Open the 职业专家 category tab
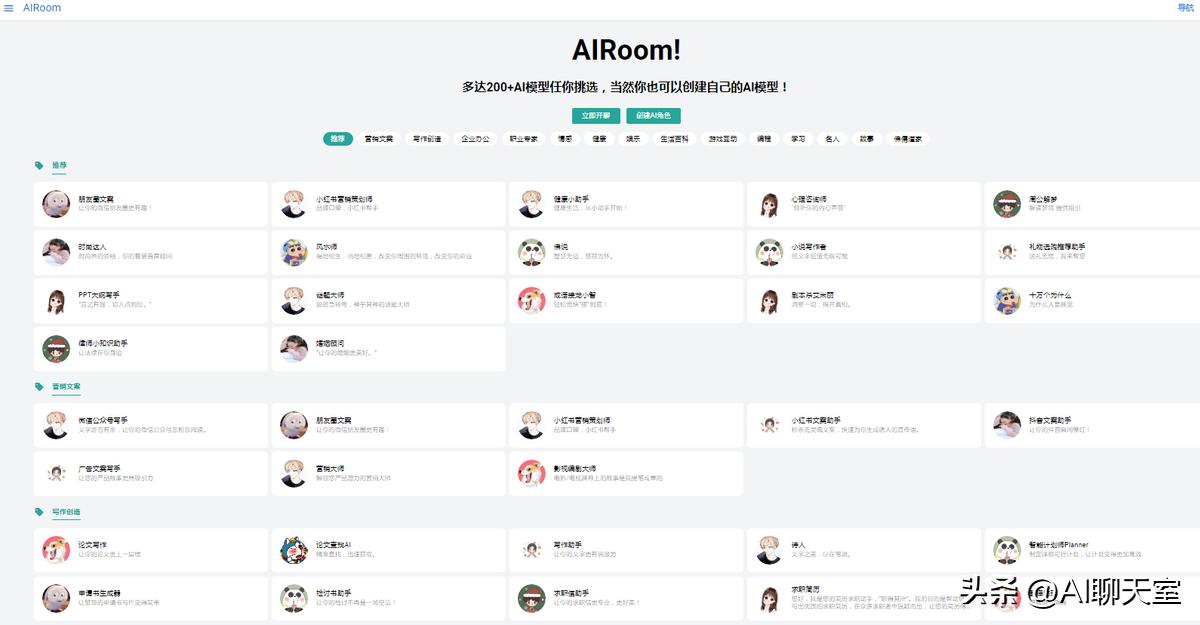 [524, 139]
